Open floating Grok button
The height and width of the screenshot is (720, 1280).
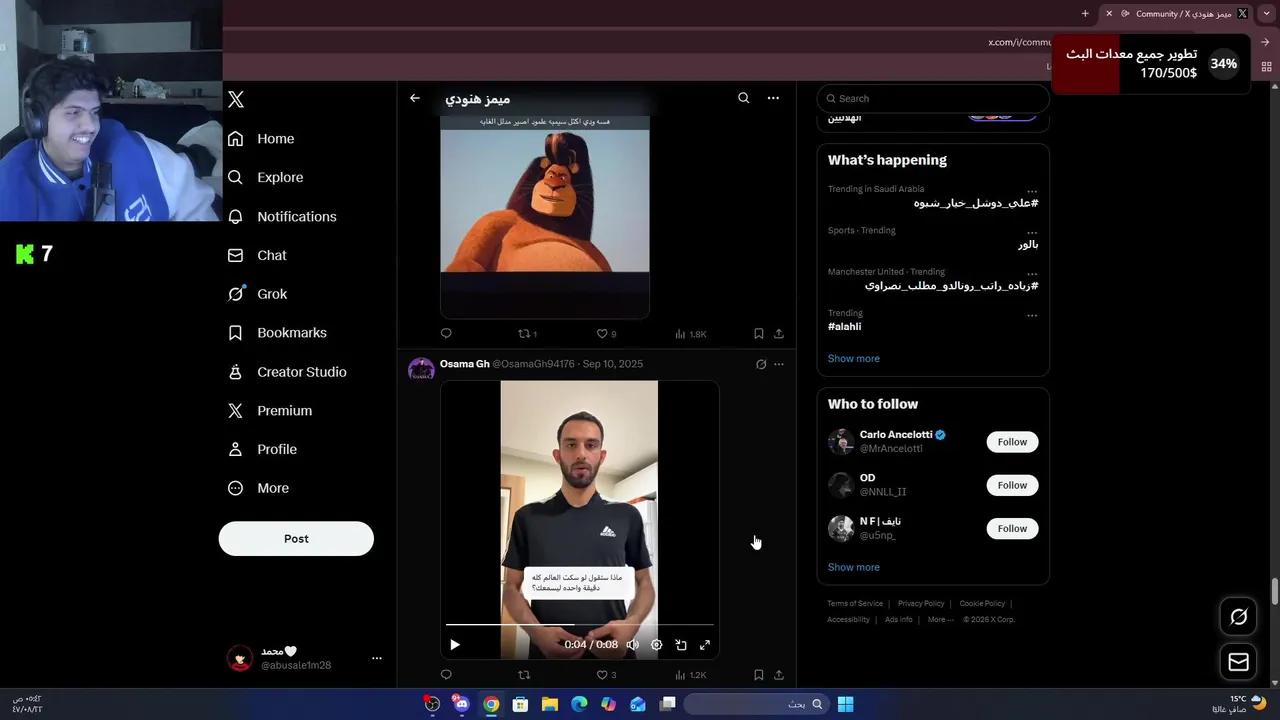tap(1238, 617)
